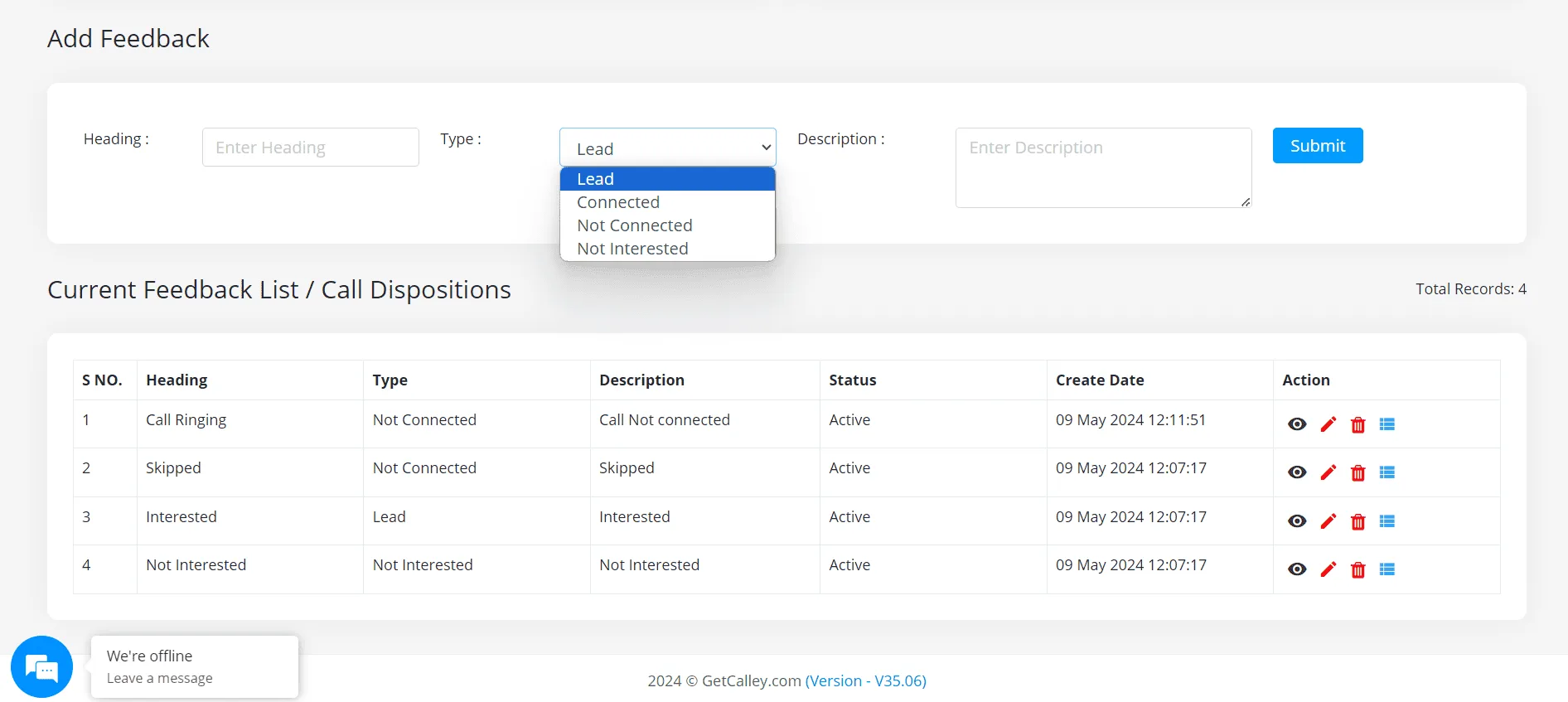Open the Version V35.06 link
This screenshot has height=702, width=1568.
pyautogui.click(x=865, y=681)
